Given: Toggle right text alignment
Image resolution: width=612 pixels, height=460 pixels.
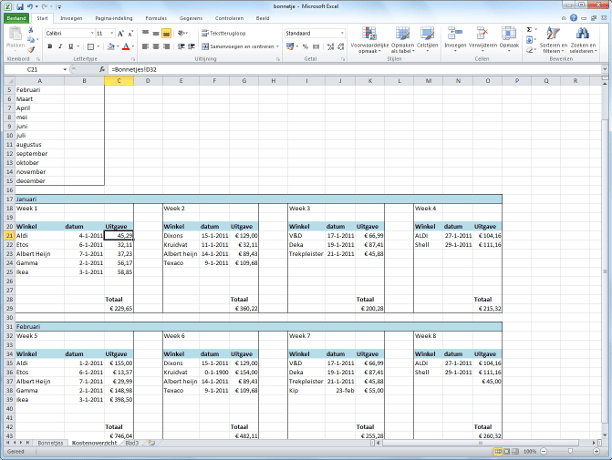Looking at the screenshot, I should 167,46.
